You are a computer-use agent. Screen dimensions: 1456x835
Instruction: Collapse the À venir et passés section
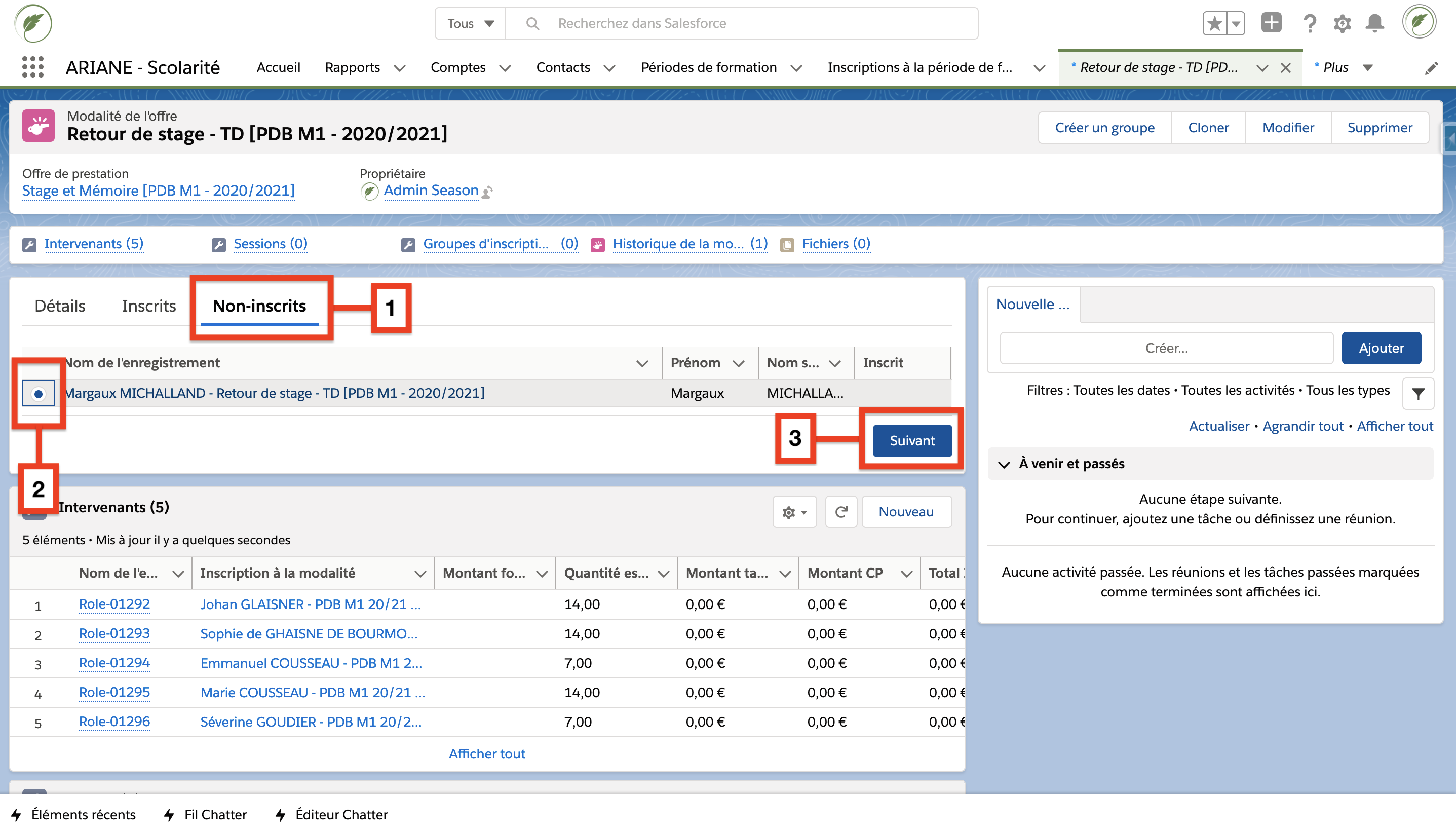pos(1004,464)
